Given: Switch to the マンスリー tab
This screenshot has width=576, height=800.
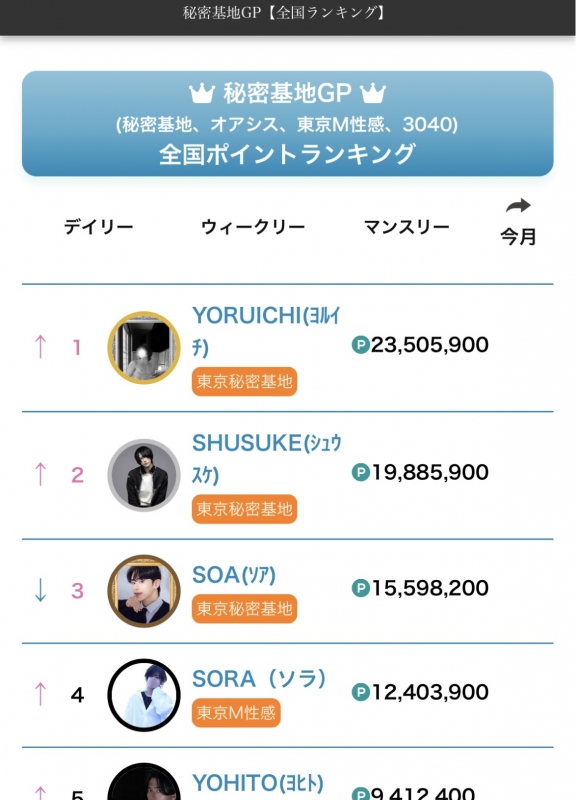Looking at the screenshot, I should [407, 227].
